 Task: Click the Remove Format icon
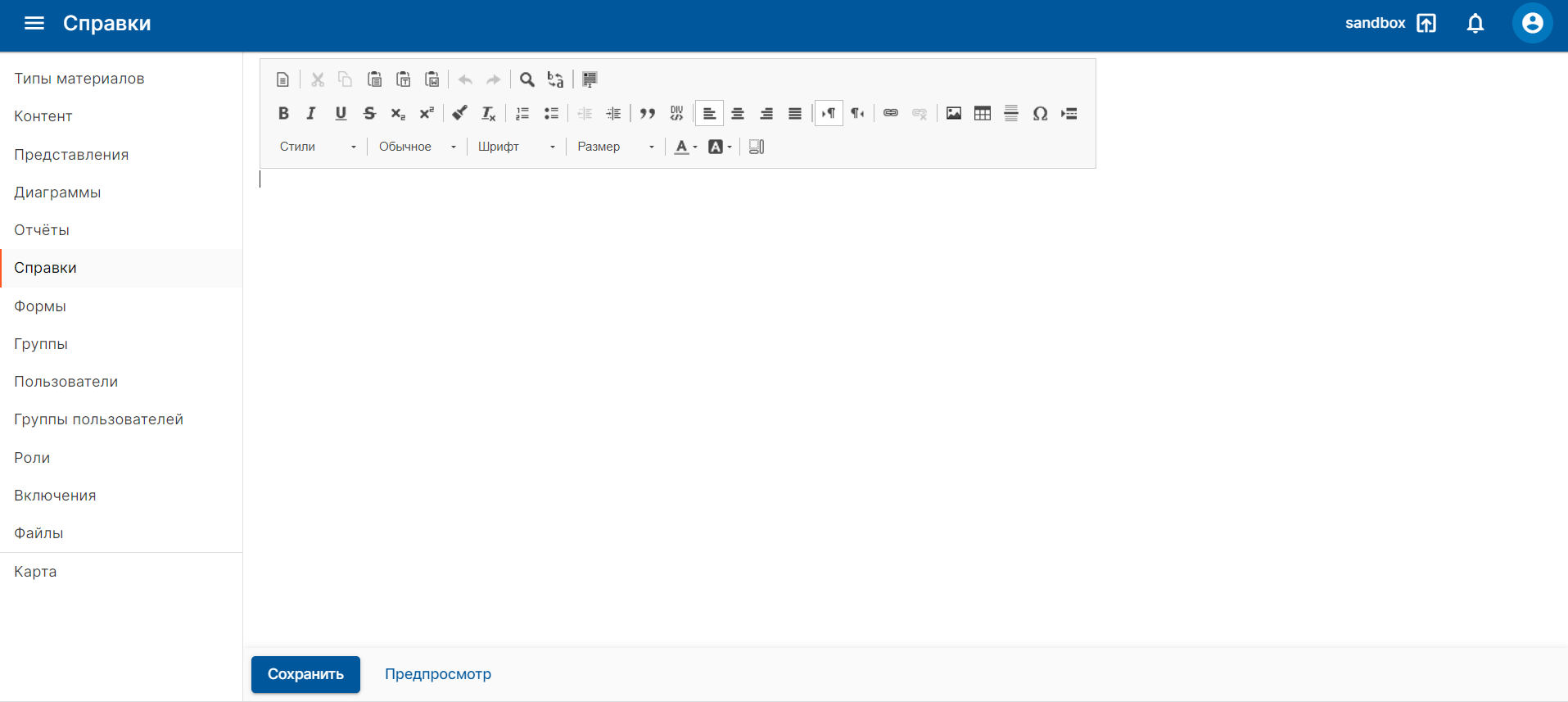point(489,113)
